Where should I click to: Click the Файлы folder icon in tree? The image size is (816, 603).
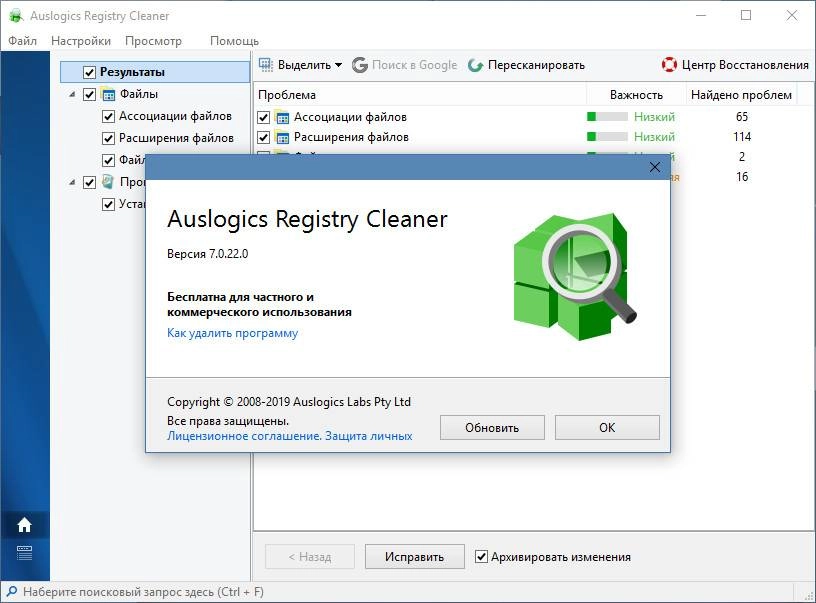108,94
